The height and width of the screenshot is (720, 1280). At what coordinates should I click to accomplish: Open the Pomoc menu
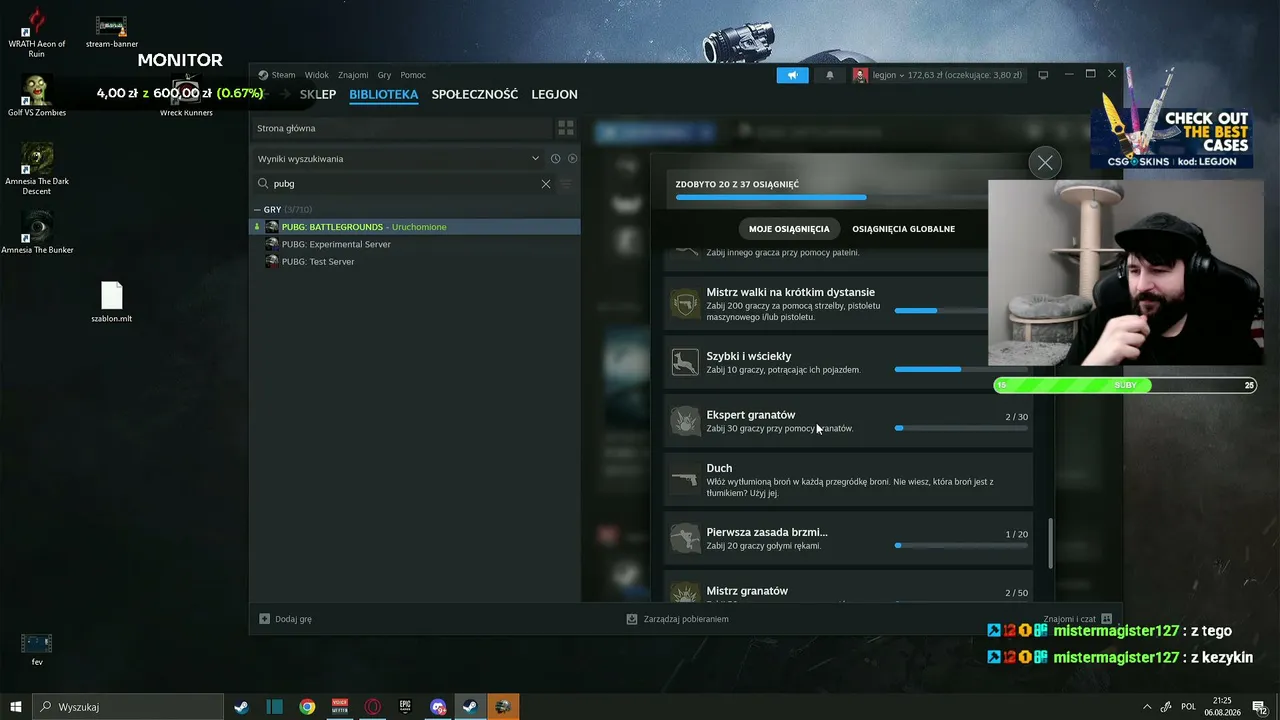click(x=413, y=75)
